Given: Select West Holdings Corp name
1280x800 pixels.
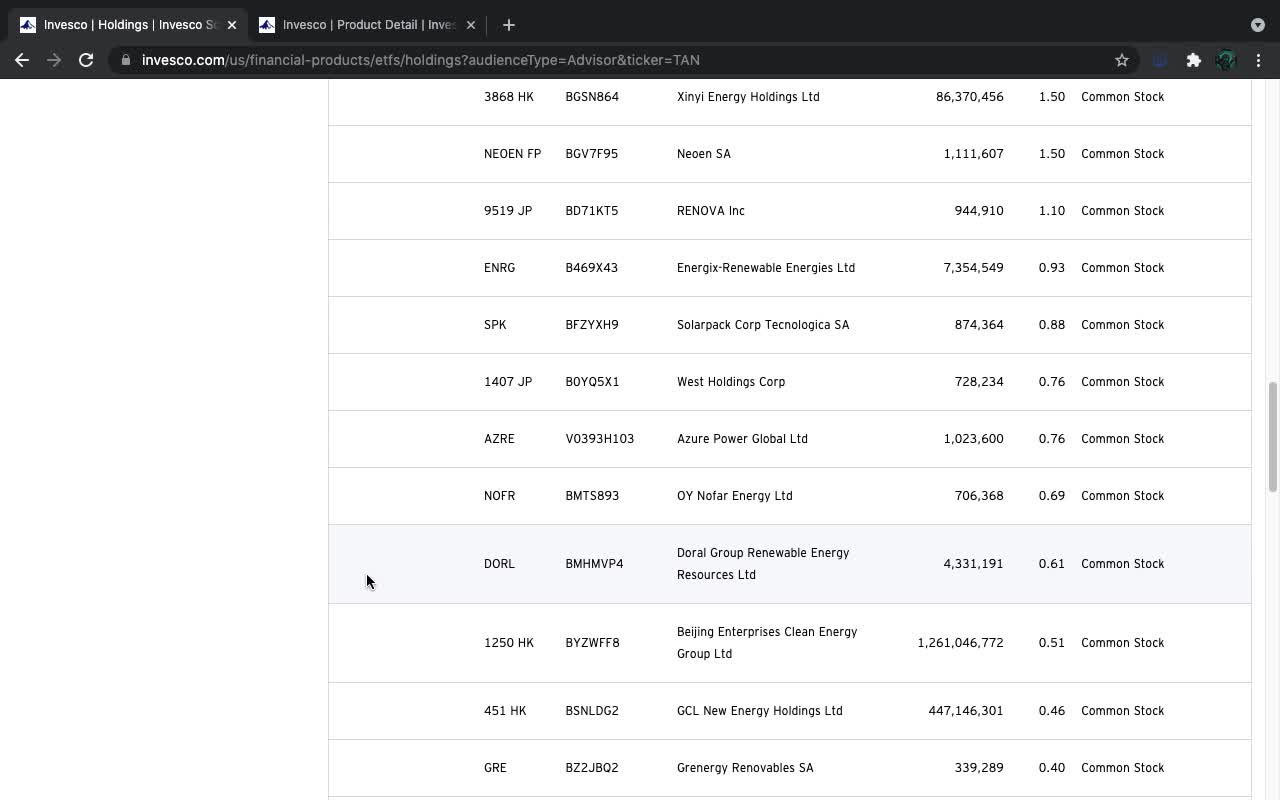Looking at the screenshot, I should 731,382.
